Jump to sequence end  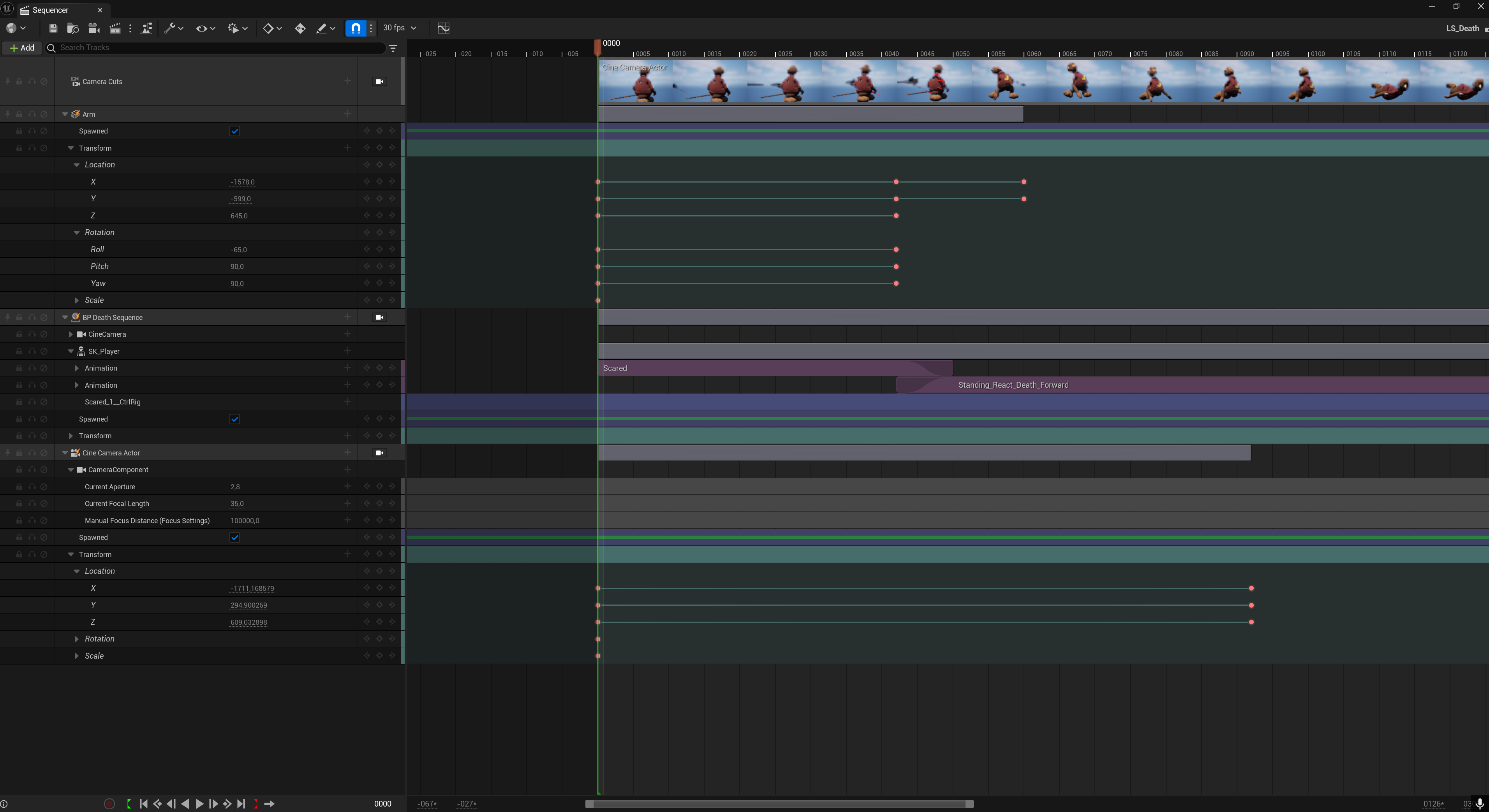(x=241, y=803)
